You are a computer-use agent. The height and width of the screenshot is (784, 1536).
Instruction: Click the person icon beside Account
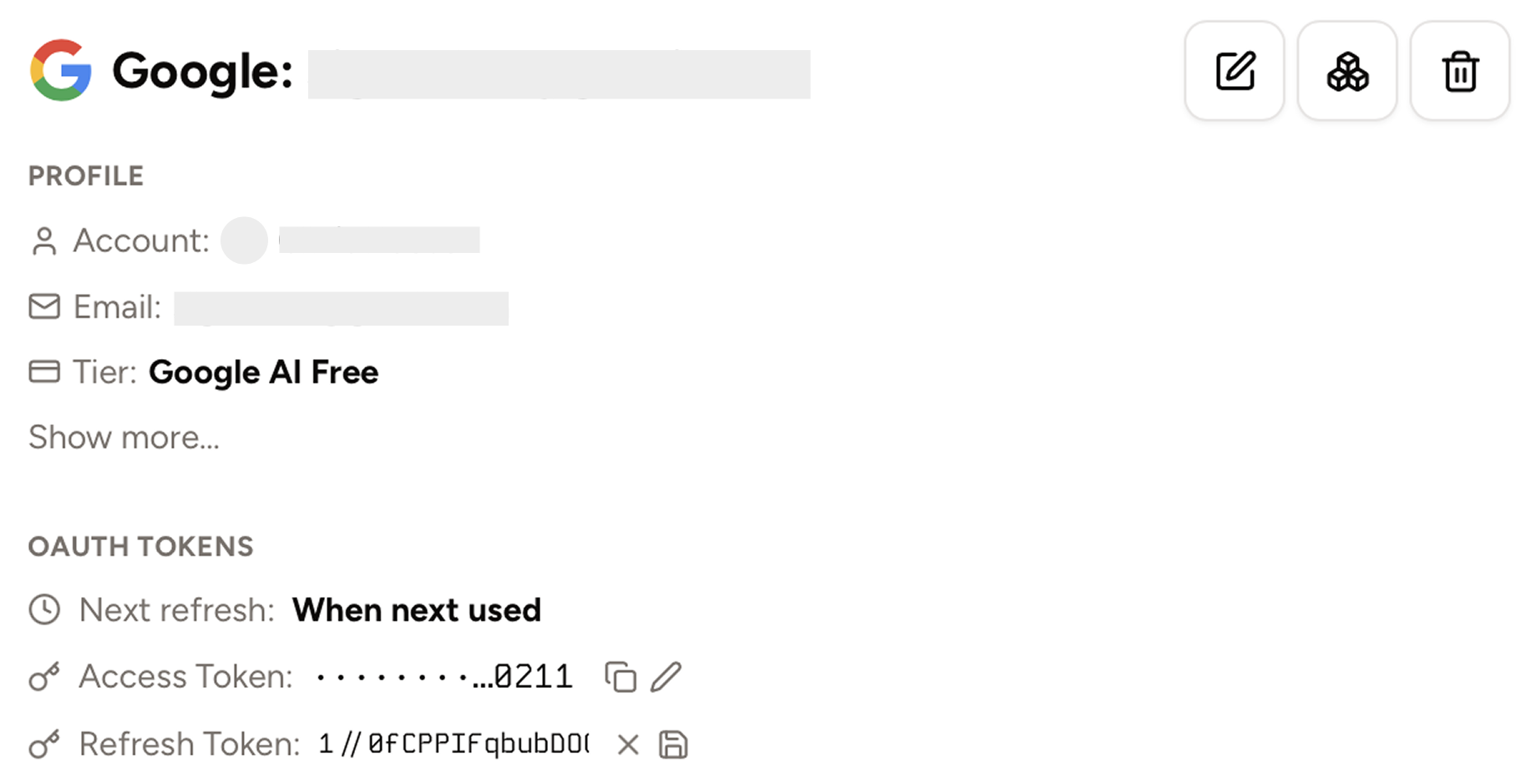(x=43, y=240)
